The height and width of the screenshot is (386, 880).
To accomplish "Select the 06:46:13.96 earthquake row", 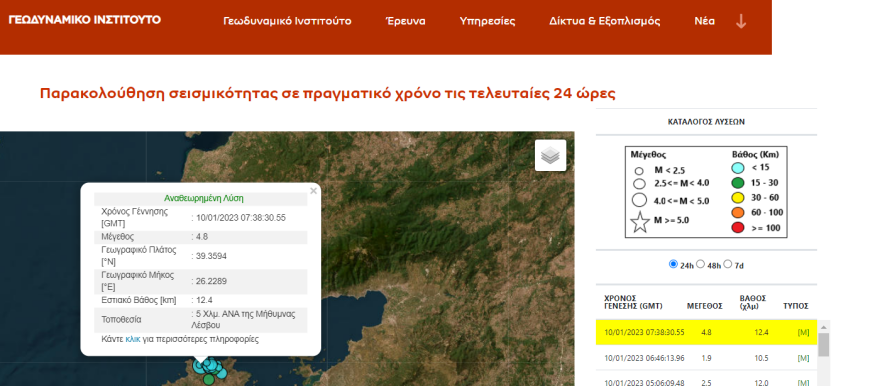I will pos(707,358).
